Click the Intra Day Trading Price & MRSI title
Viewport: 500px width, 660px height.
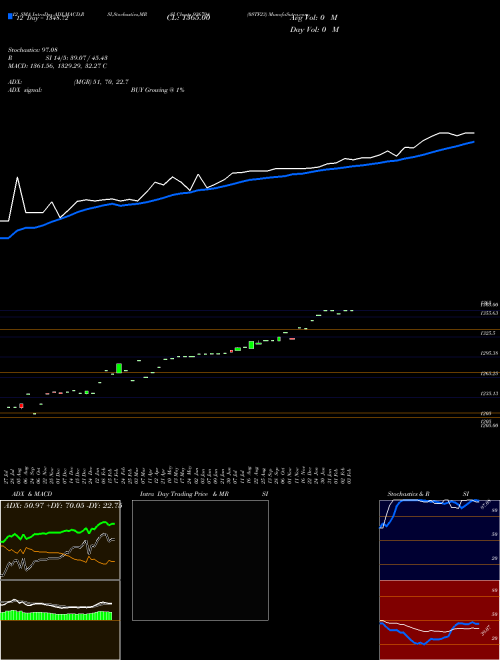point(204,494)
